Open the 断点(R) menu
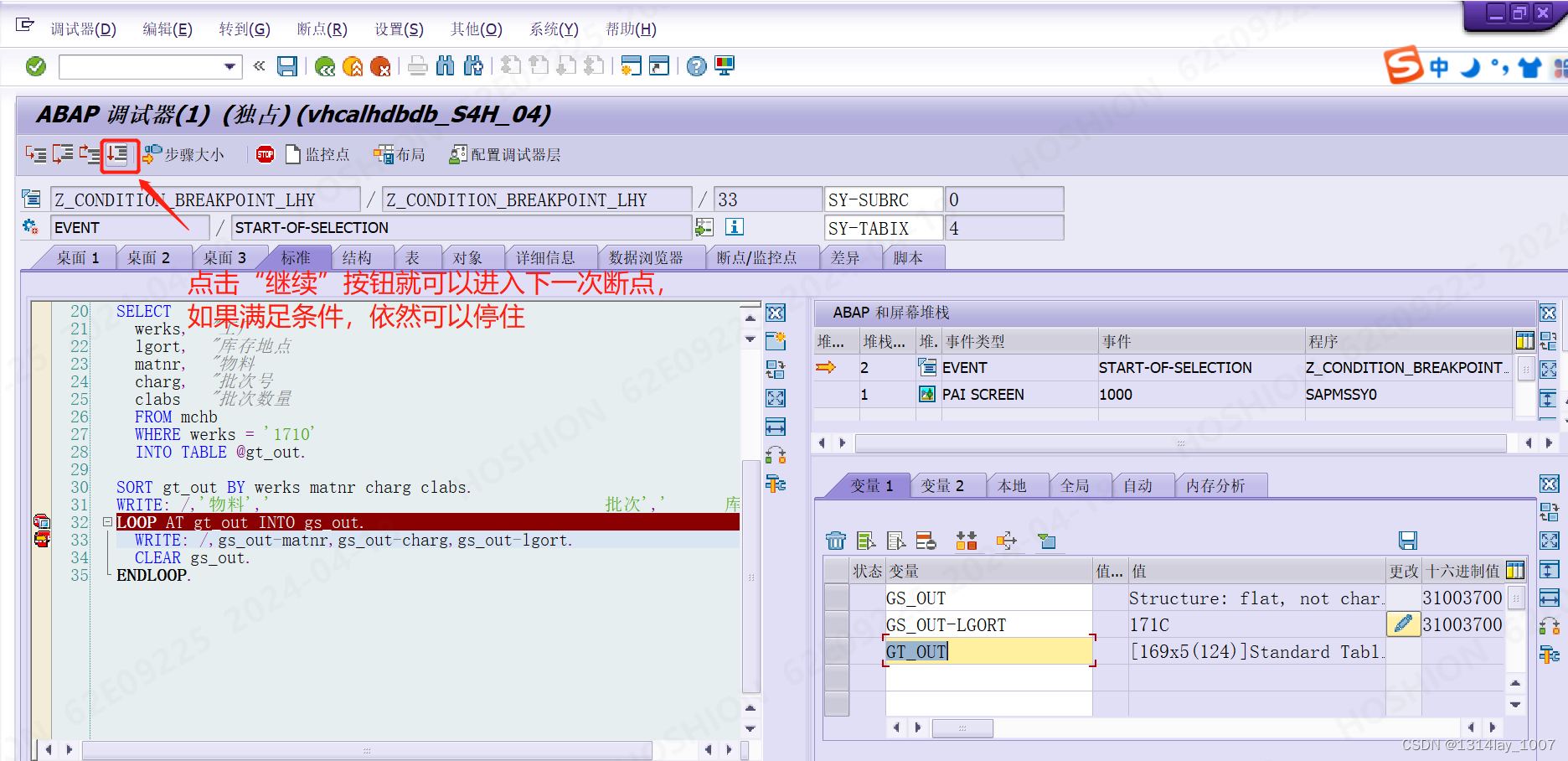This screenshot has width=1568, height=761. click(x=322, y=29)
